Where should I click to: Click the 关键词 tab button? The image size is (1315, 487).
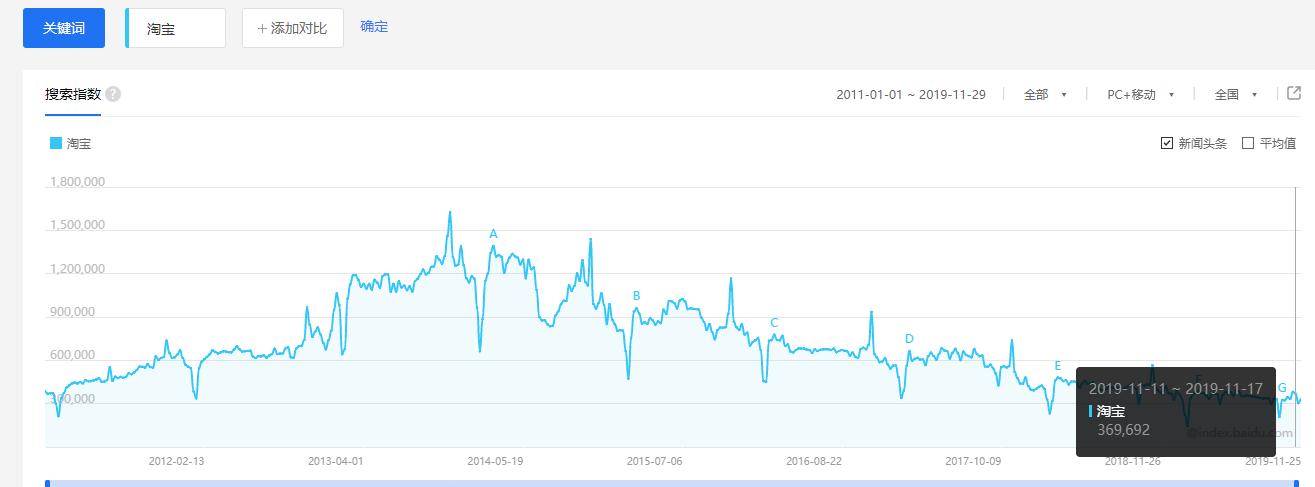coord(64,28)
